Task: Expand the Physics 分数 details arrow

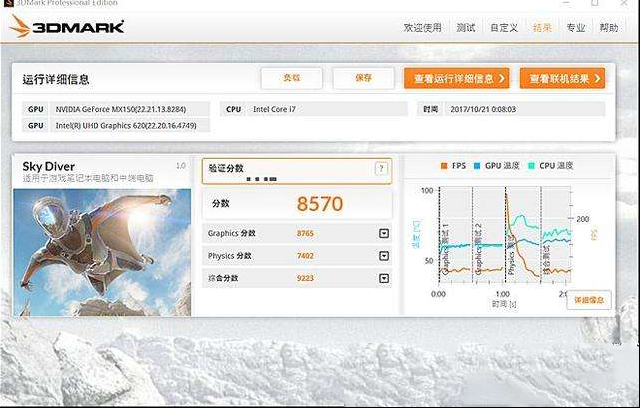Action: (x=384, y=256)
